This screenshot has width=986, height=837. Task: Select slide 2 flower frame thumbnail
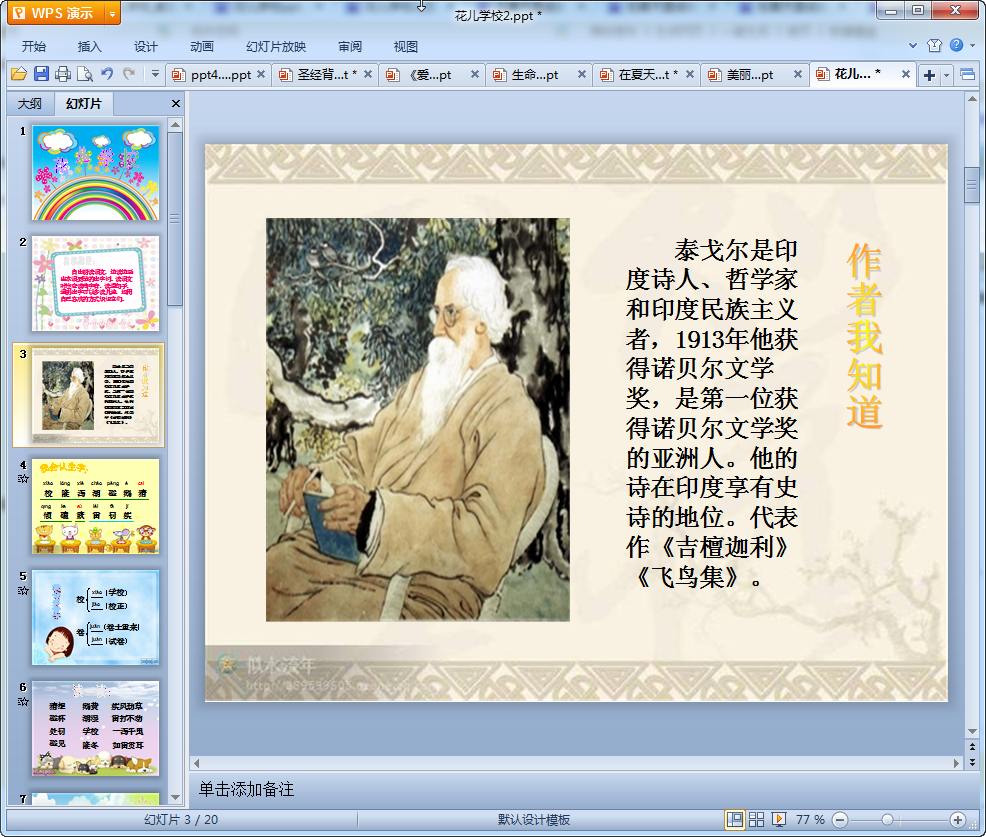point(96,284)
